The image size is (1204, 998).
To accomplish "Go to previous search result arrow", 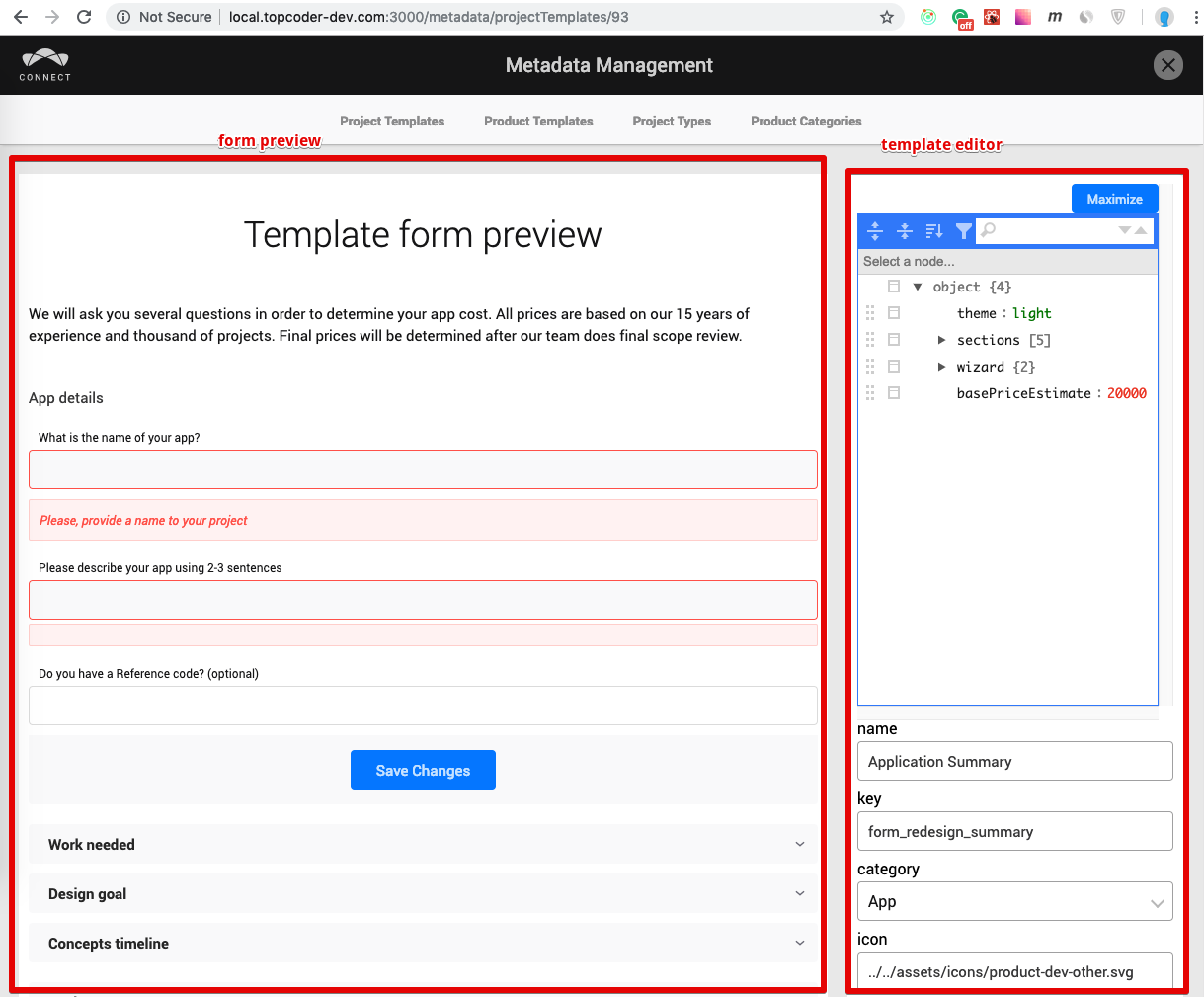I will tap(1141, 230).
